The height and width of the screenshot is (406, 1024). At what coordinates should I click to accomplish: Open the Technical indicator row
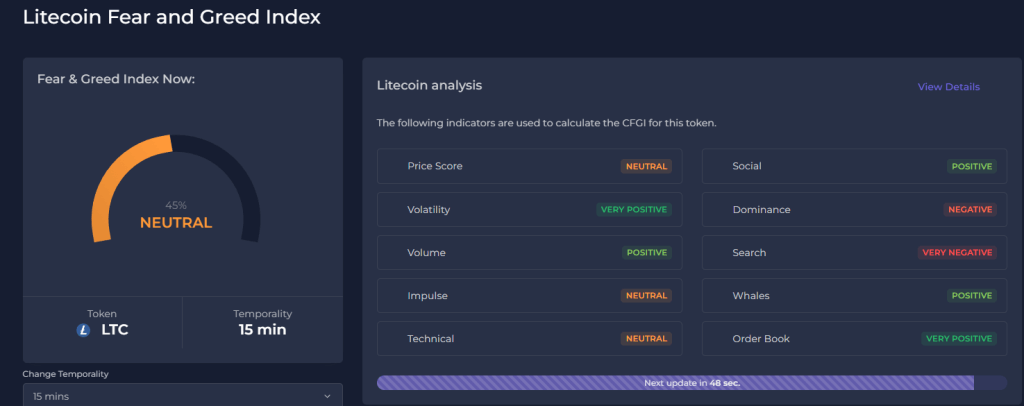point(530,339)
